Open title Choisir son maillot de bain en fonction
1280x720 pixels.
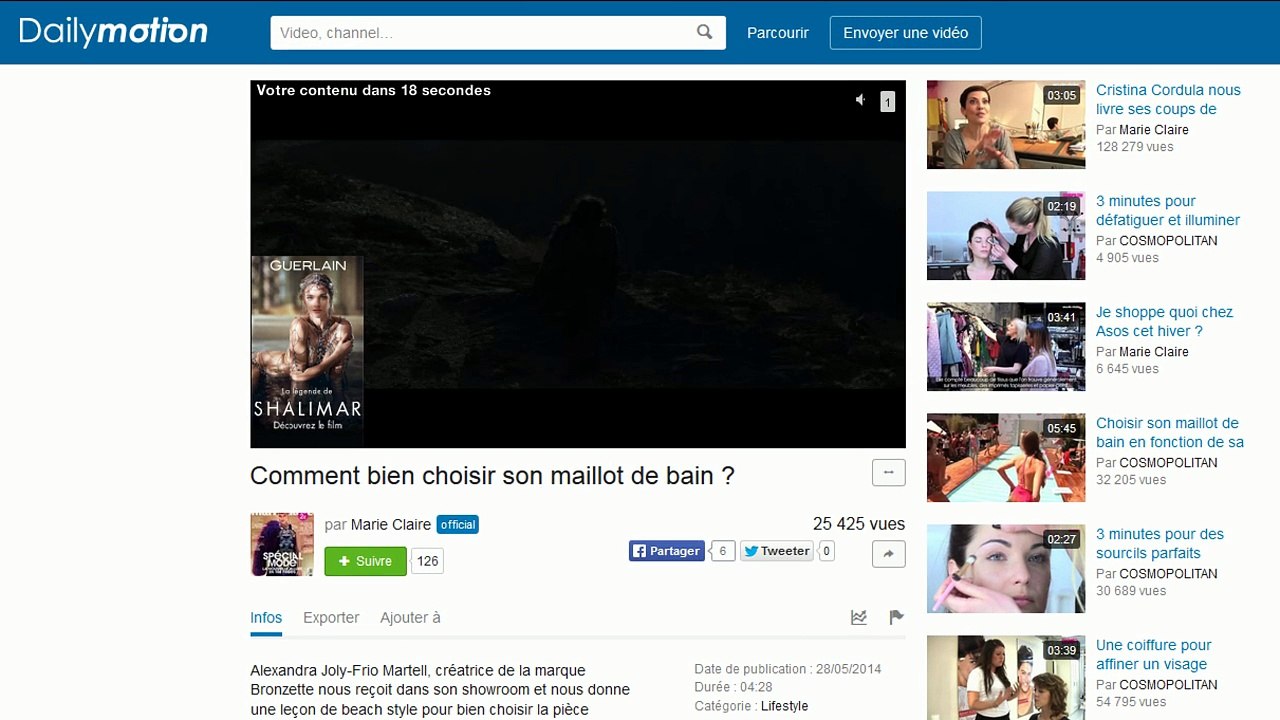1170,432
